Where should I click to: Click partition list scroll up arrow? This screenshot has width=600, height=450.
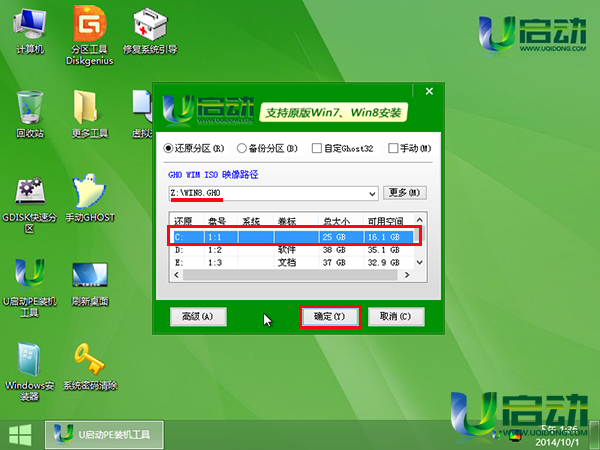click(x=419, y=220)
